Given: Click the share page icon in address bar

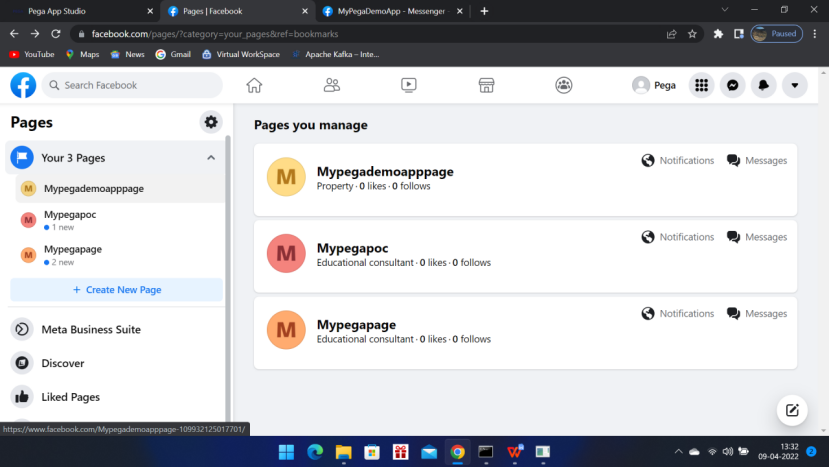Looking at the screenshot, I should tap(671, 34).
